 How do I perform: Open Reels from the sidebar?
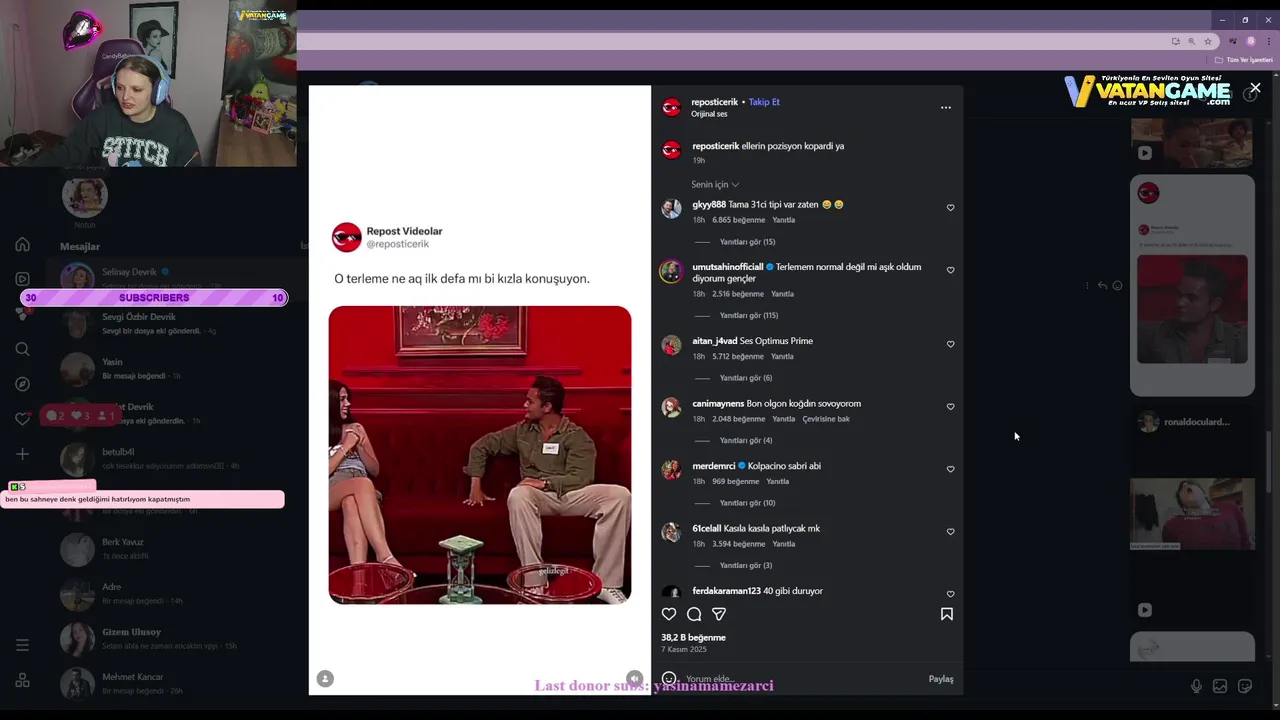pyautogui.click(x=22, y=279)
